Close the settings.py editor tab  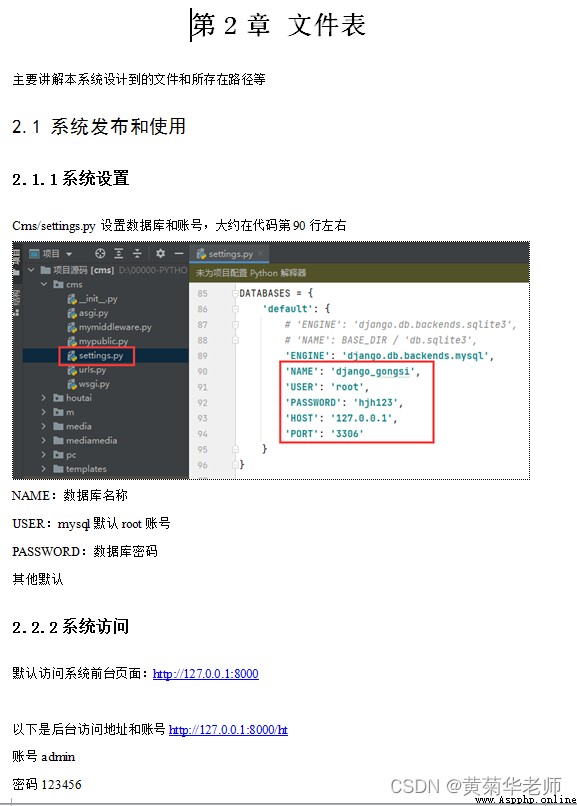[x=260, y=253]
